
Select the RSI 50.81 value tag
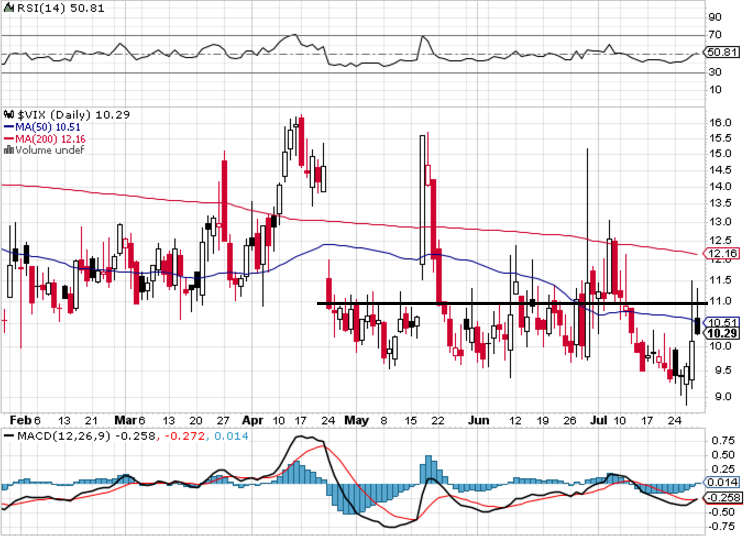tap(721, 52)
